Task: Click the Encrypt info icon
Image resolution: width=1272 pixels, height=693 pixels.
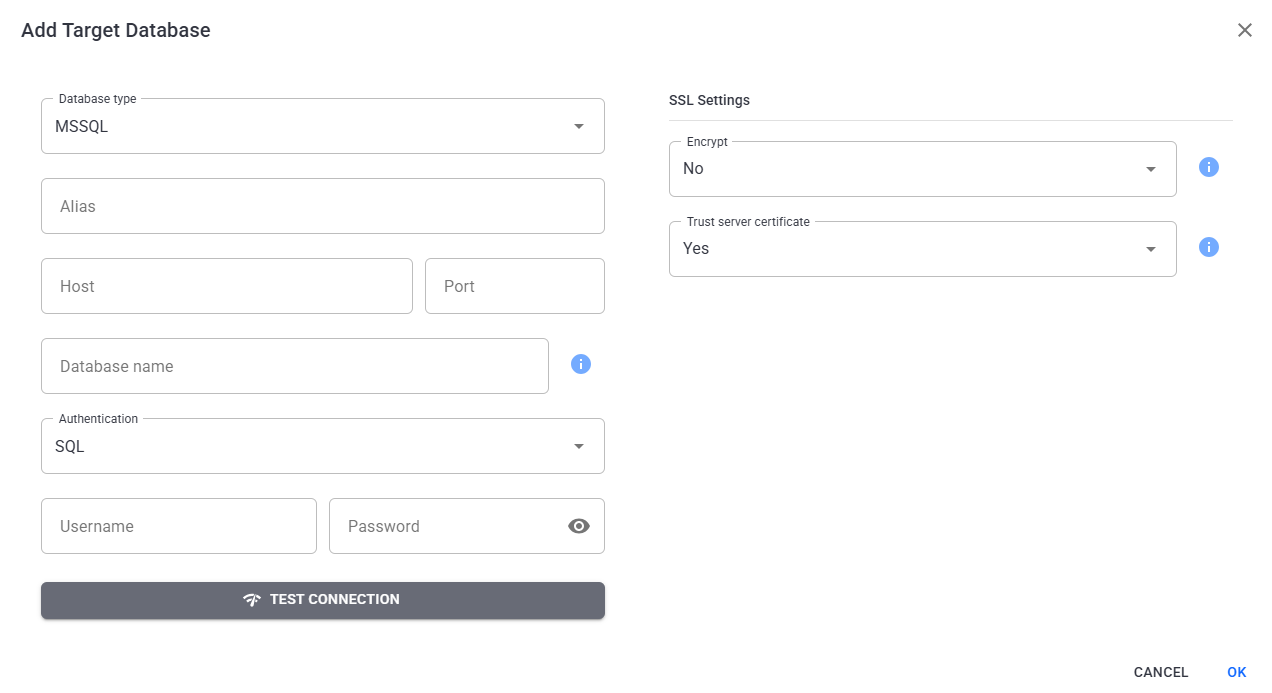Action: point(1209,167)
